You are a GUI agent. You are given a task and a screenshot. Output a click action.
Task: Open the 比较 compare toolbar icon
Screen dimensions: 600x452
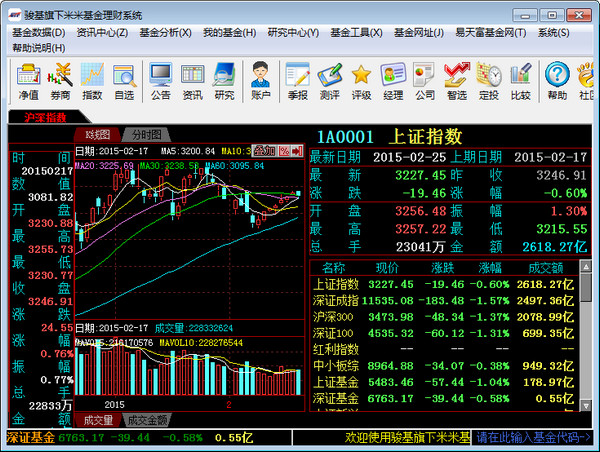click(x=520, y=82)
